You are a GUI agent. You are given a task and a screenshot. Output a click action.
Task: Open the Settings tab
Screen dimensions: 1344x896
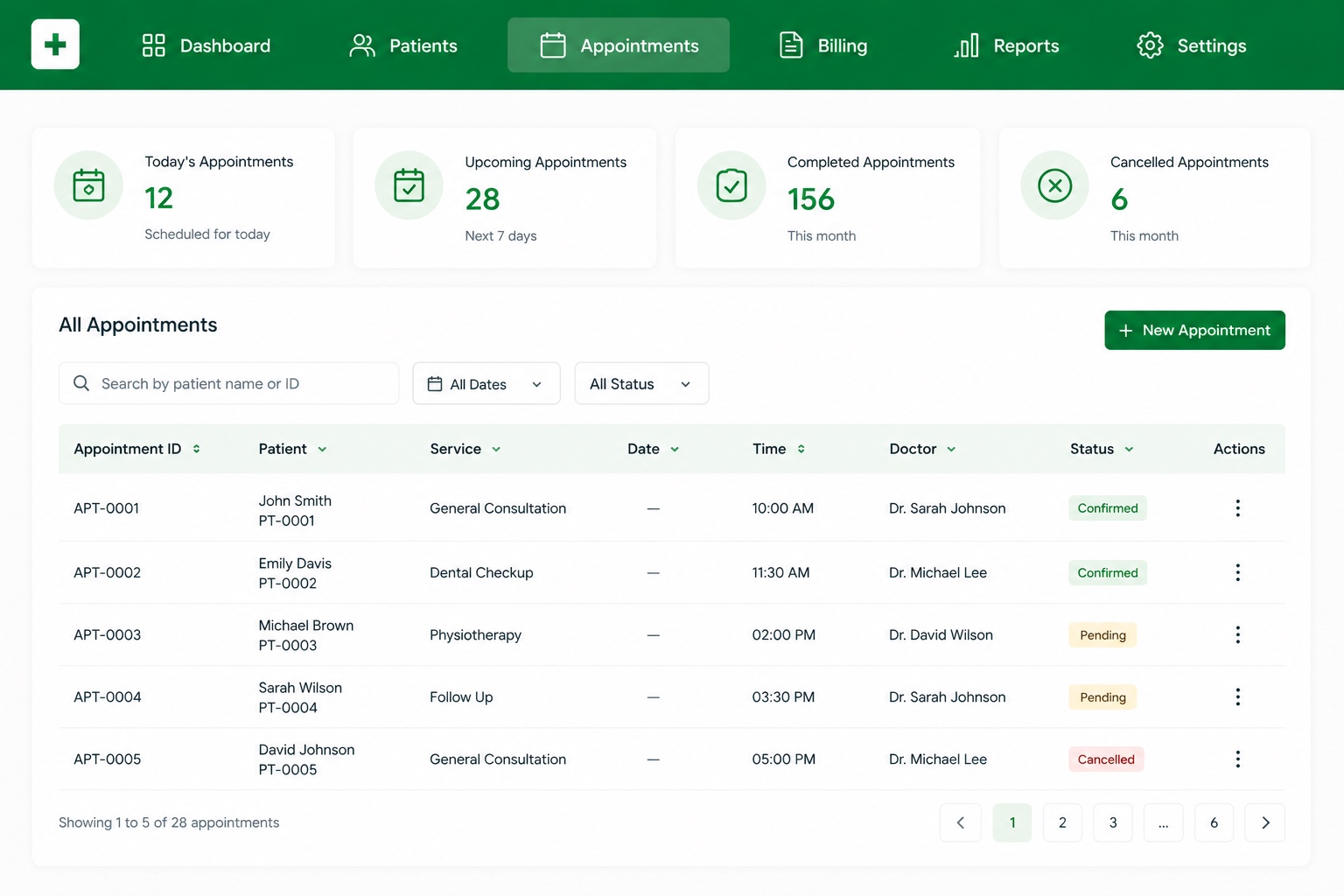coord(1192,45)
